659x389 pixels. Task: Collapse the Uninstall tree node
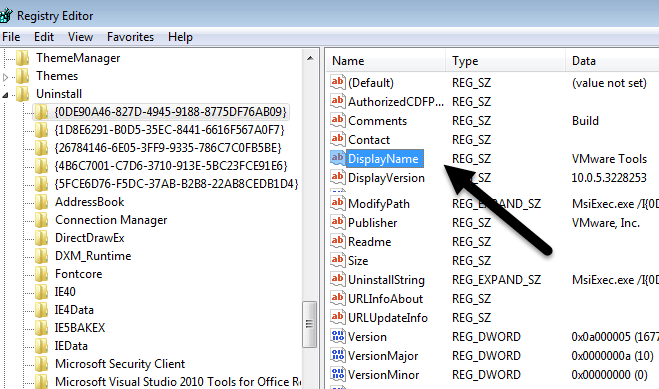pos(5,95)
